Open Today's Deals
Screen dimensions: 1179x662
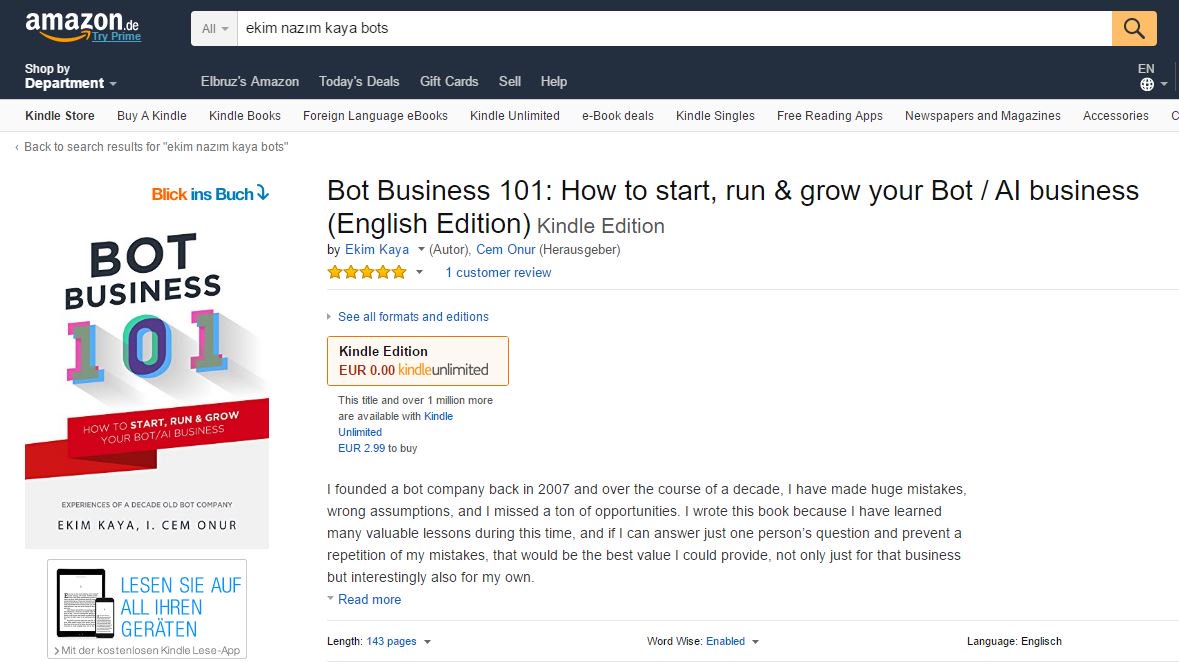click(359, 81)
